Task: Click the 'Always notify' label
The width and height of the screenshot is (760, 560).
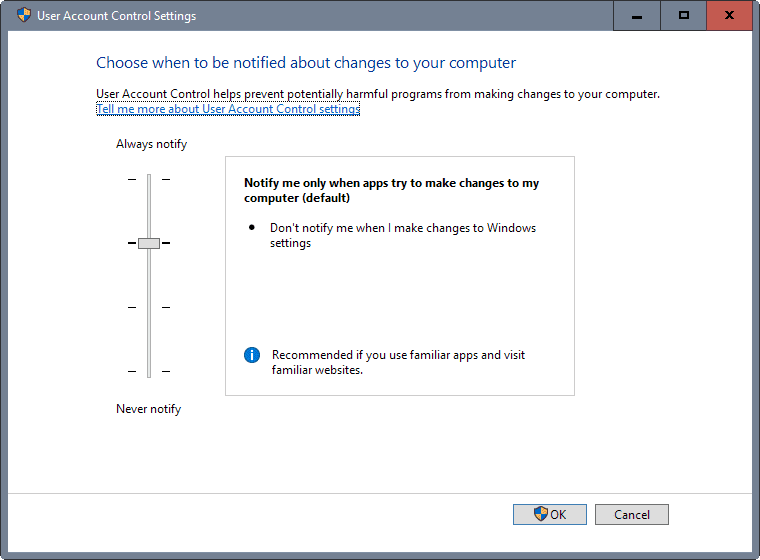Action: [151, 144]
